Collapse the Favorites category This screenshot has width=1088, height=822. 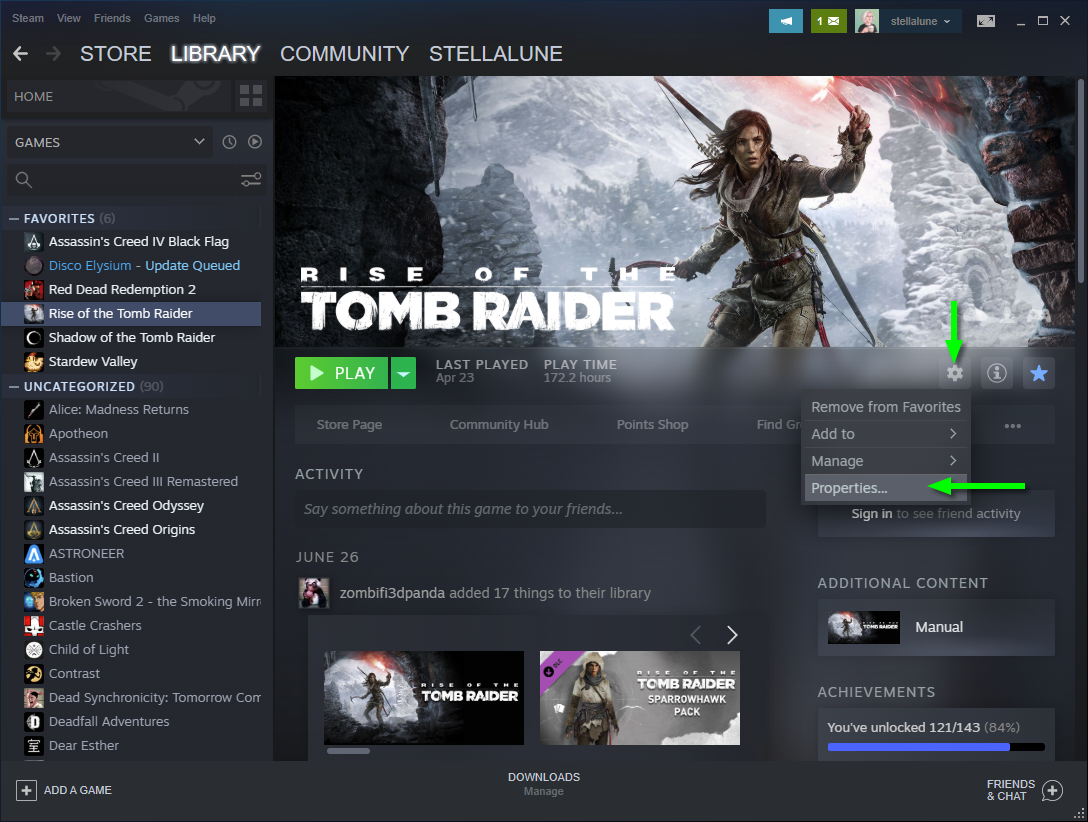coord(14,218)
